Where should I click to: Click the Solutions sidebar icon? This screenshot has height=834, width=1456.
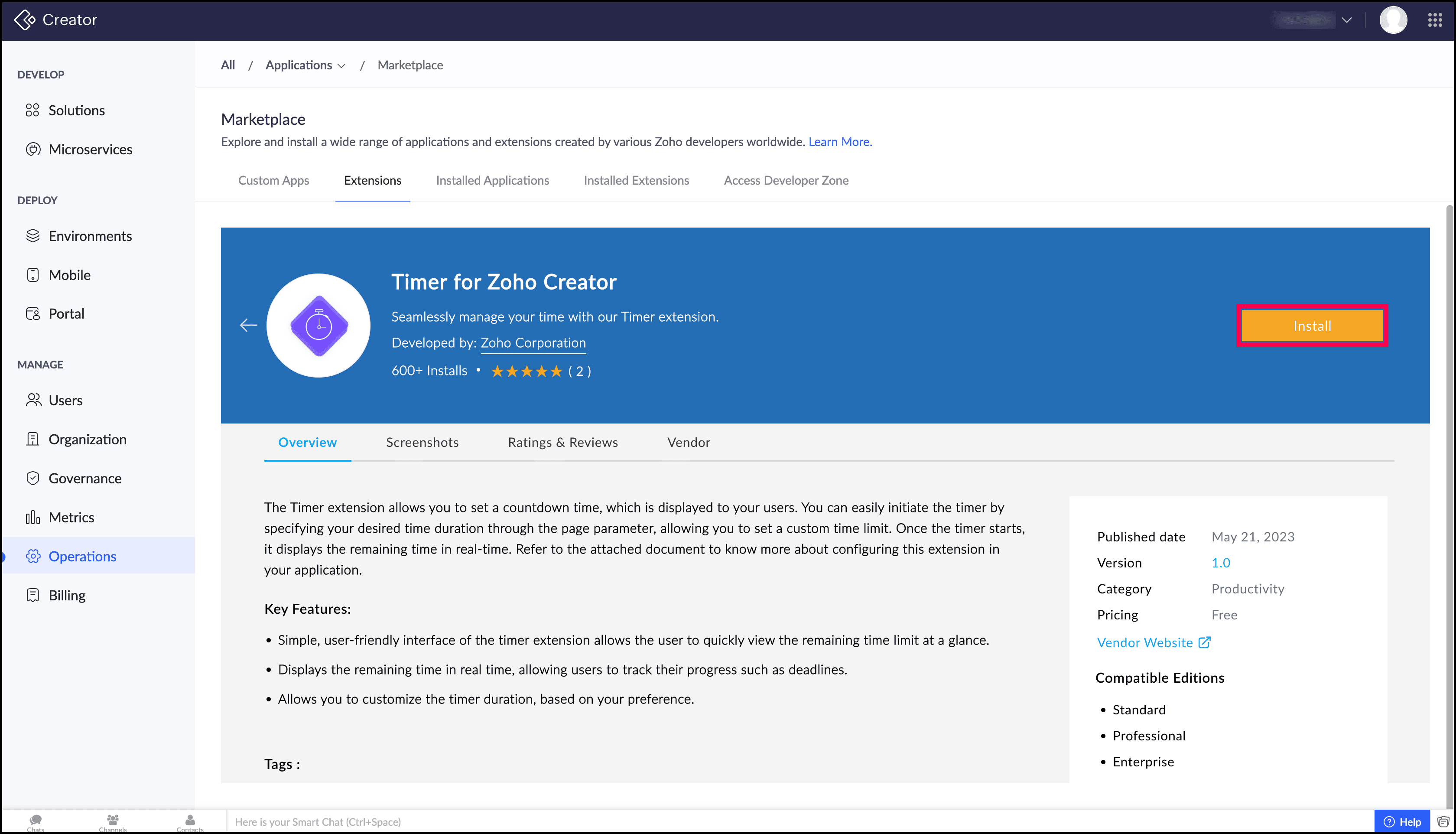(x=32, y=110)
